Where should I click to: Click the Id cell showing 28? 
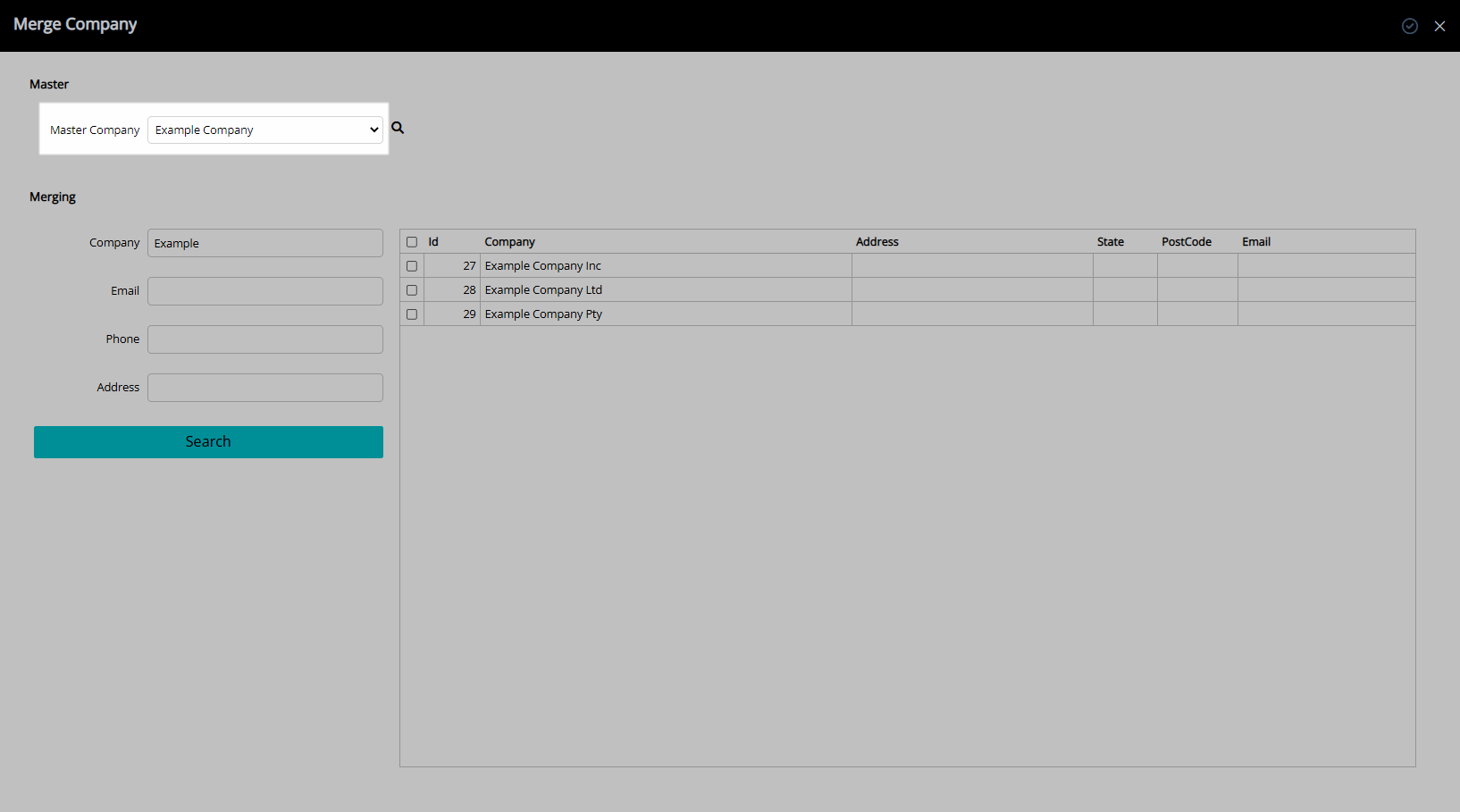[452, 290]
